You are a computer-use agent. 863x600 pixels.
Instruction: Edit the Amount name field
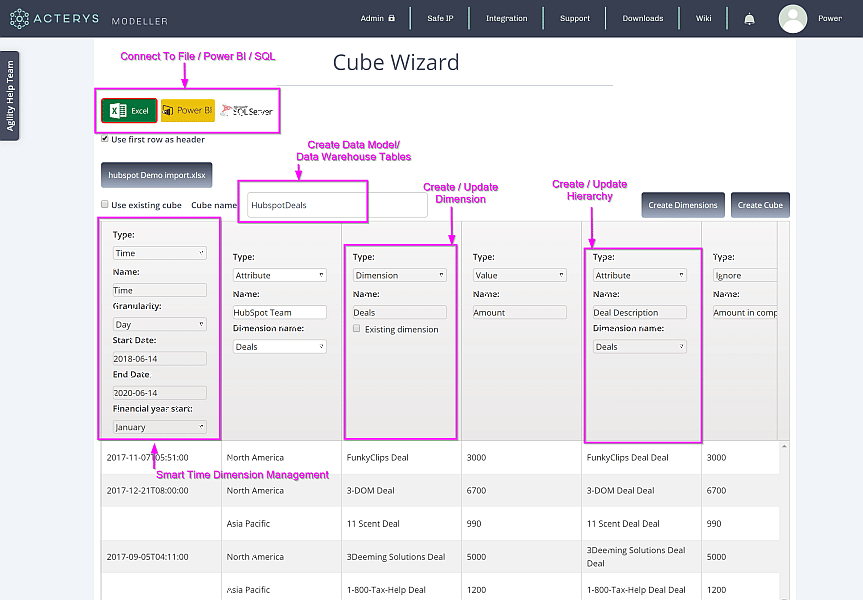tap(520, 312)
